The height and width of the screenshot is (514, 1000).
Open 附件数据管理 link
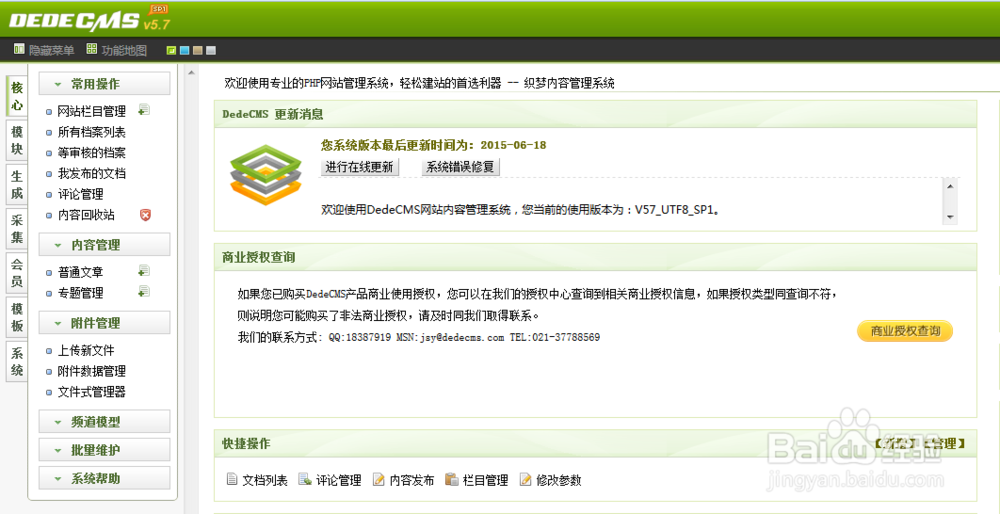[92, 371]
